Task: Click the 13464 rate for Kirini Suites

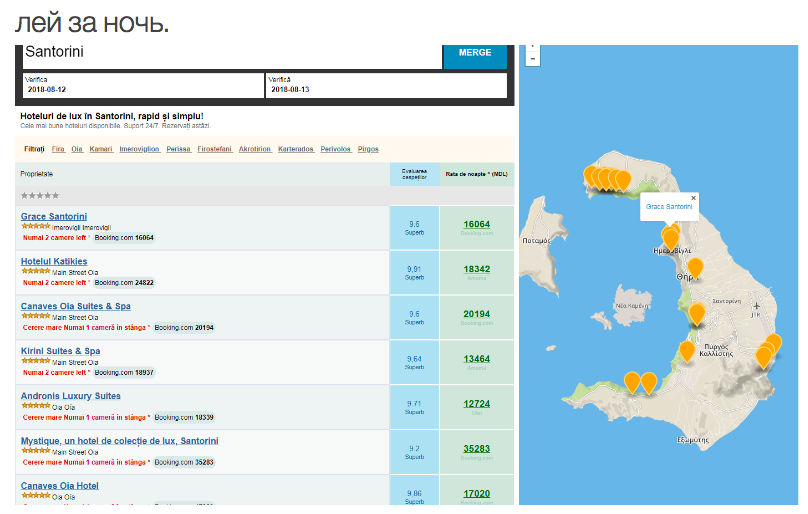Action: (x=477, y=359)
